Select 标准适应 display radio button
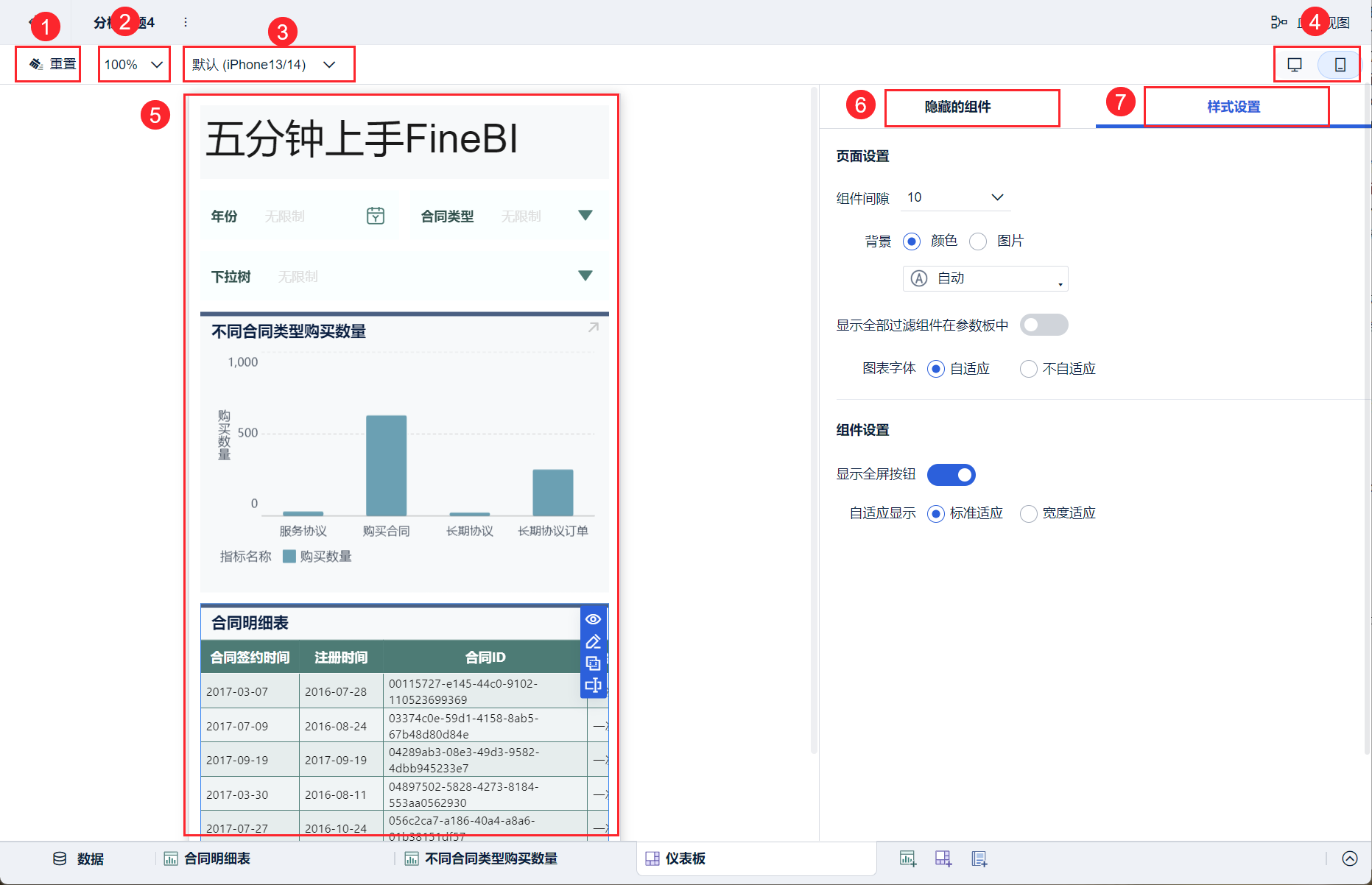The width and height of the screenshot is (1372, 885). 936,513
